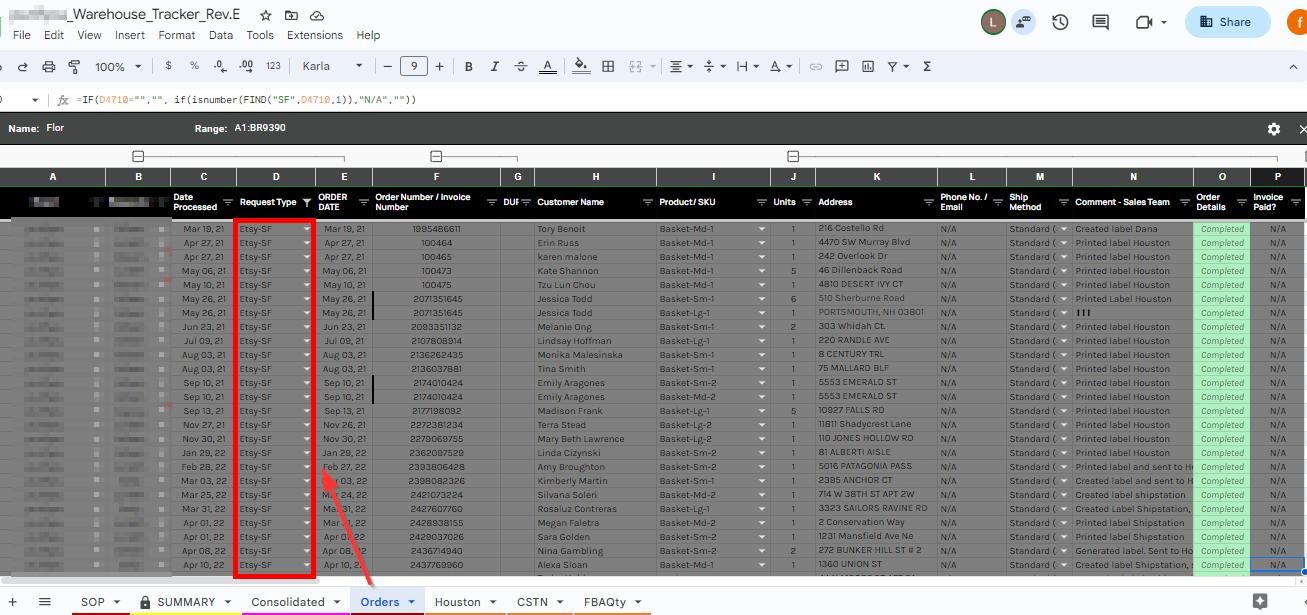Click the insert comment icon
The height and width of the screenshot is (615, 1307).
coord(842,67)
